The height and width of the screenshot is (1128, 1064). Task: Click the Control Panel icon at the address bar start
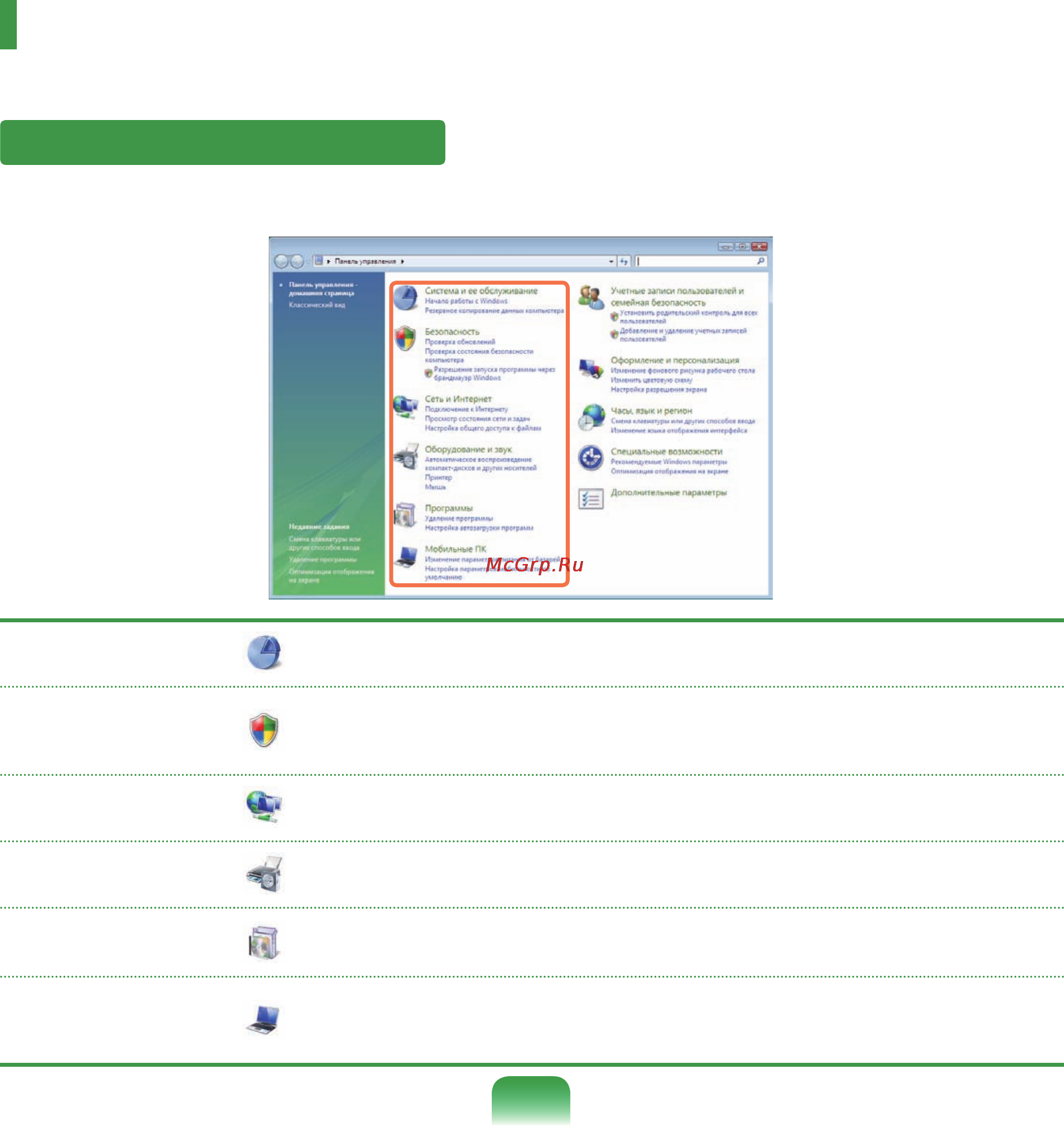(x=319, y=261)
